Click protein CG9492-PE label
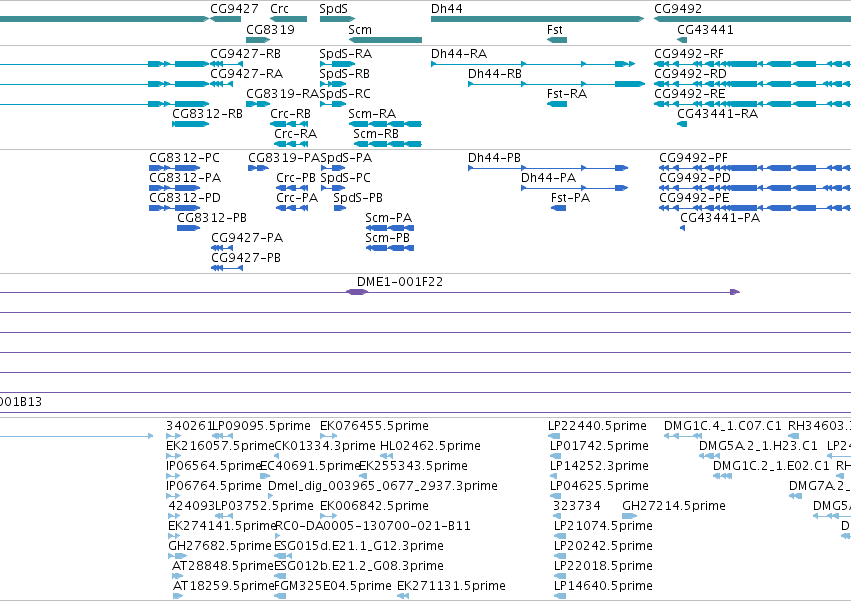 point(694,198)
